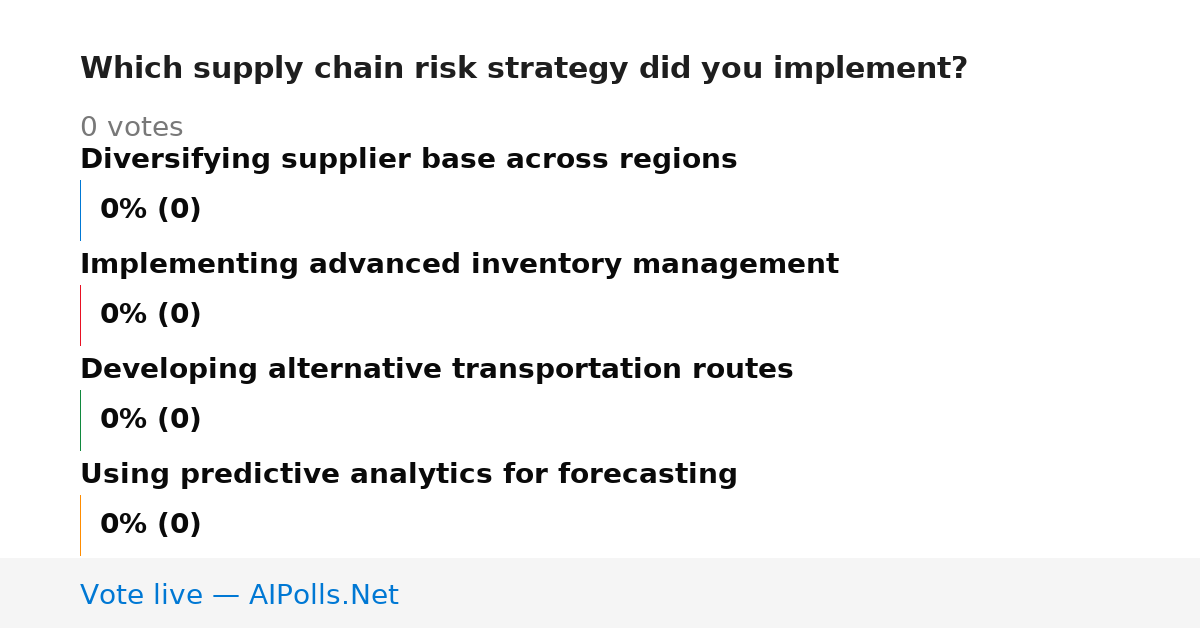Click the 0% (0) result under Diversifying supplier

[150, 210]
